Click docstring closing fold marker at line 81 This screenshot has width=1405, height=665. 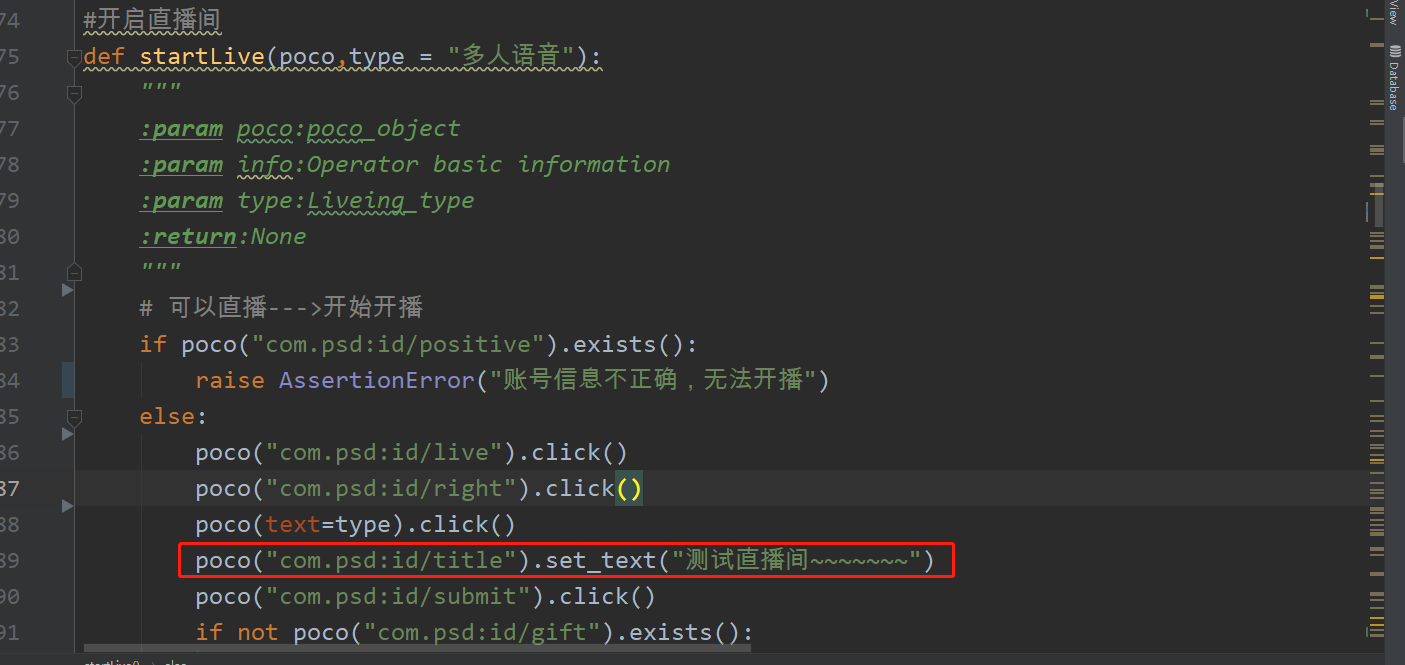pyautogui.click(x=73, y=272)
